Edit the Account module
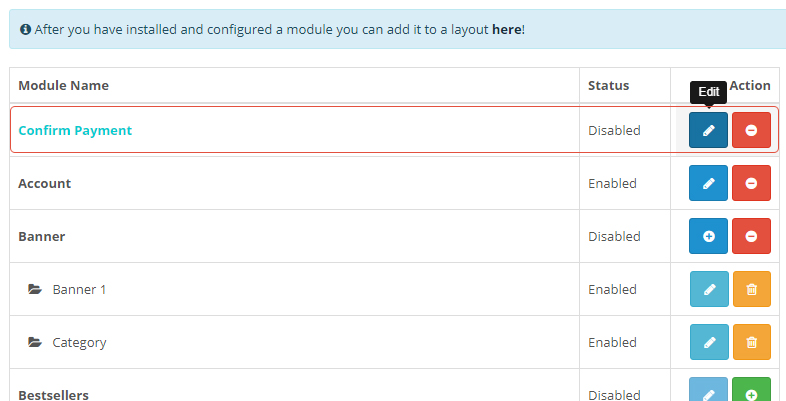 [x=708, y=183]
